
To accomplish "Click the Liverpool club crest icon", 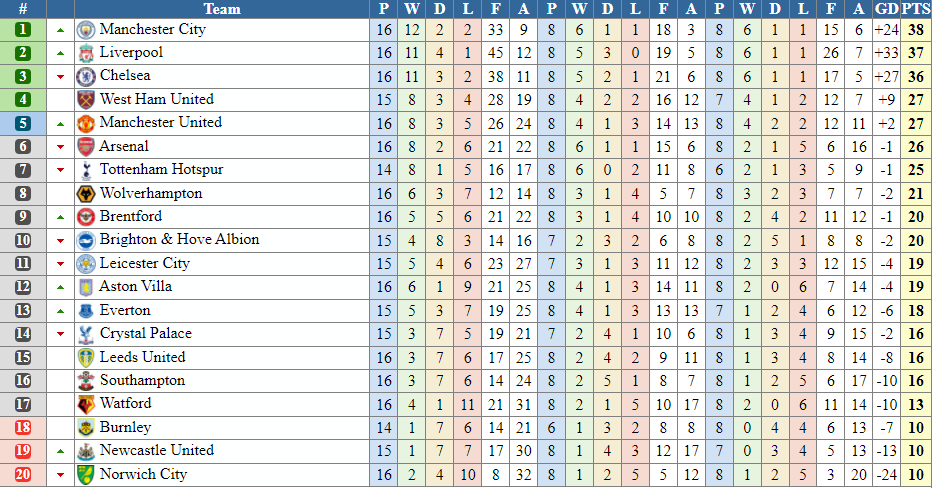I will pyautogui.click(x=86, y=53).
